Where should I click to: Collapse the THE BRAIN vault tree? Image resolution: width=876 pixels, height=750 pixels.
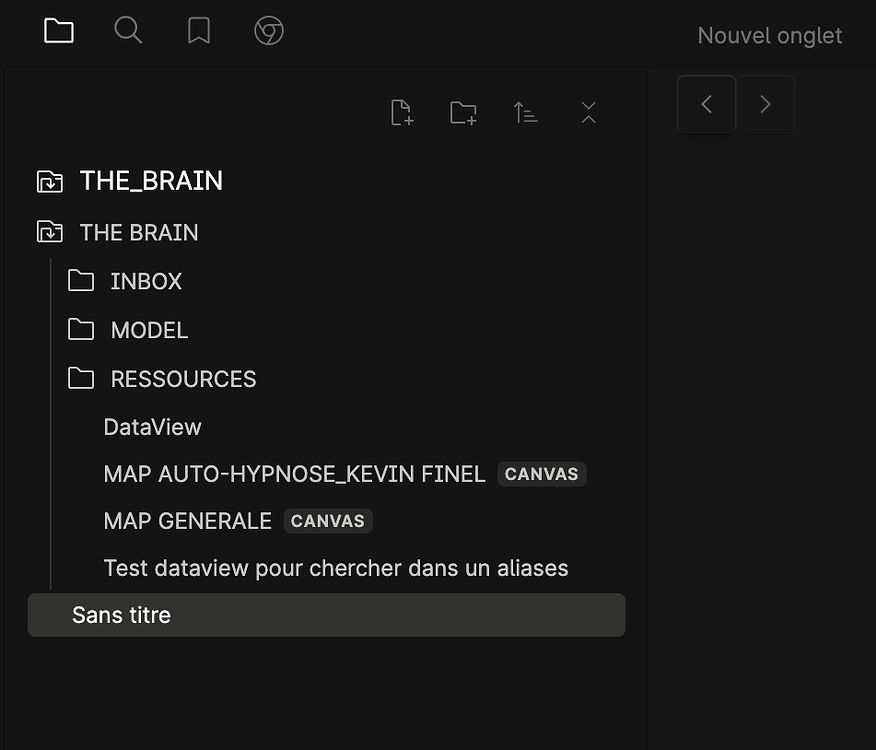point(49,232)
